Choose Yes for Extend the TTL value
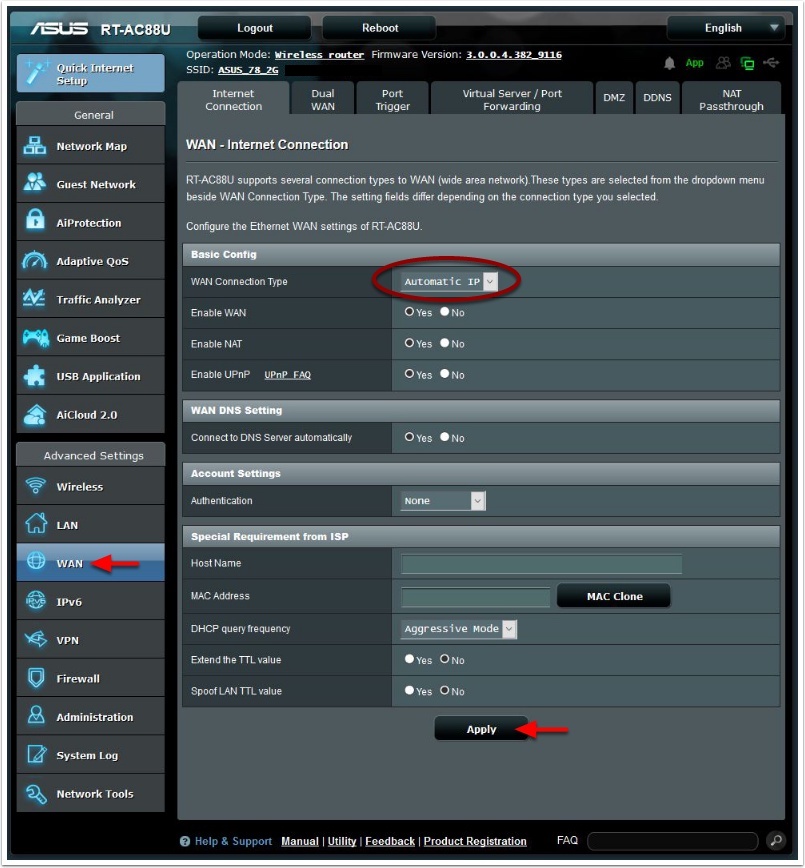805x868 pixels. (409, 659)
